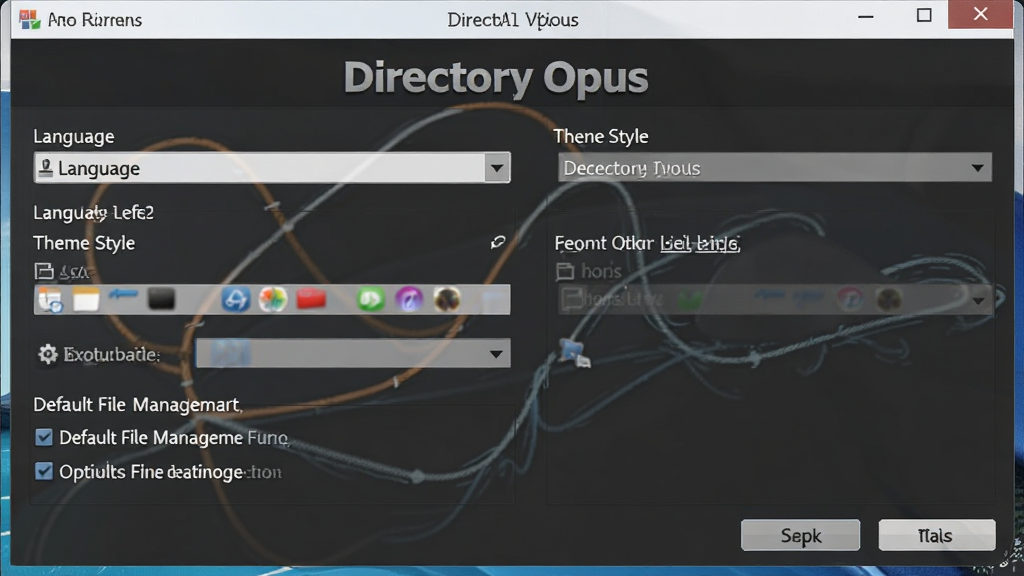
Task: Click the faint blue icon at the strip's end
Action: 494,301
